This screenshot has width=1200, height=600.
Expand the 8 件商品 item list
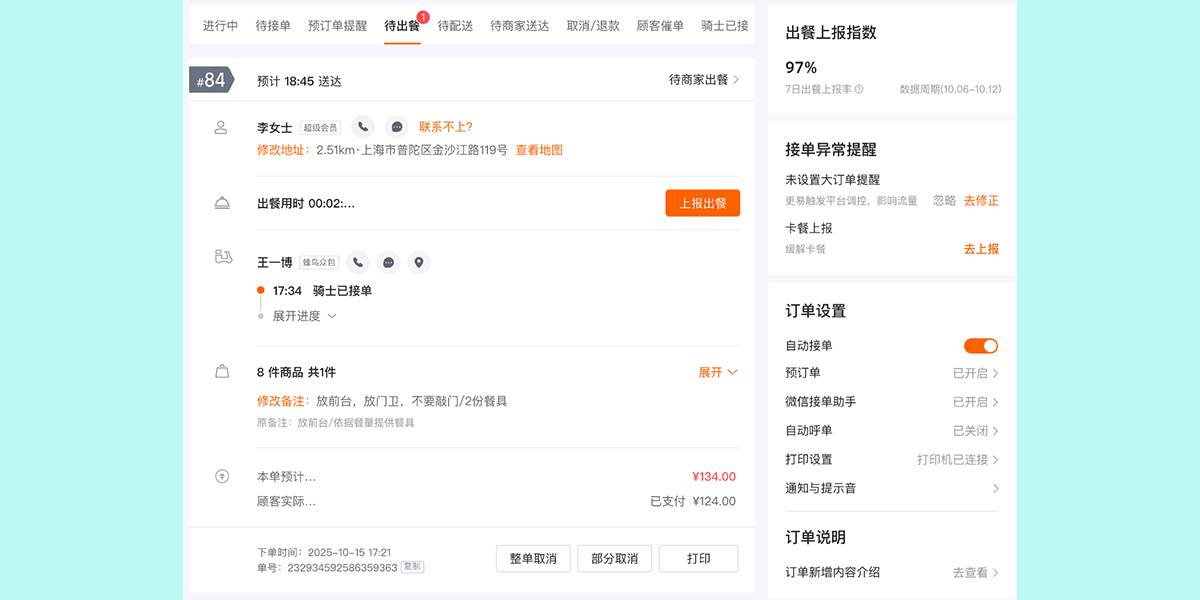pos(717,372)
